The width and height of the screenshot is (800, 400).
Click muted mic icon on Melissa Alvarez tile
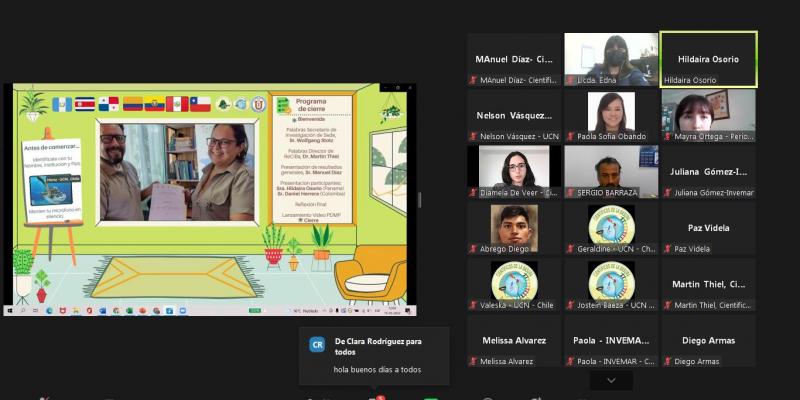pos(474,362)
